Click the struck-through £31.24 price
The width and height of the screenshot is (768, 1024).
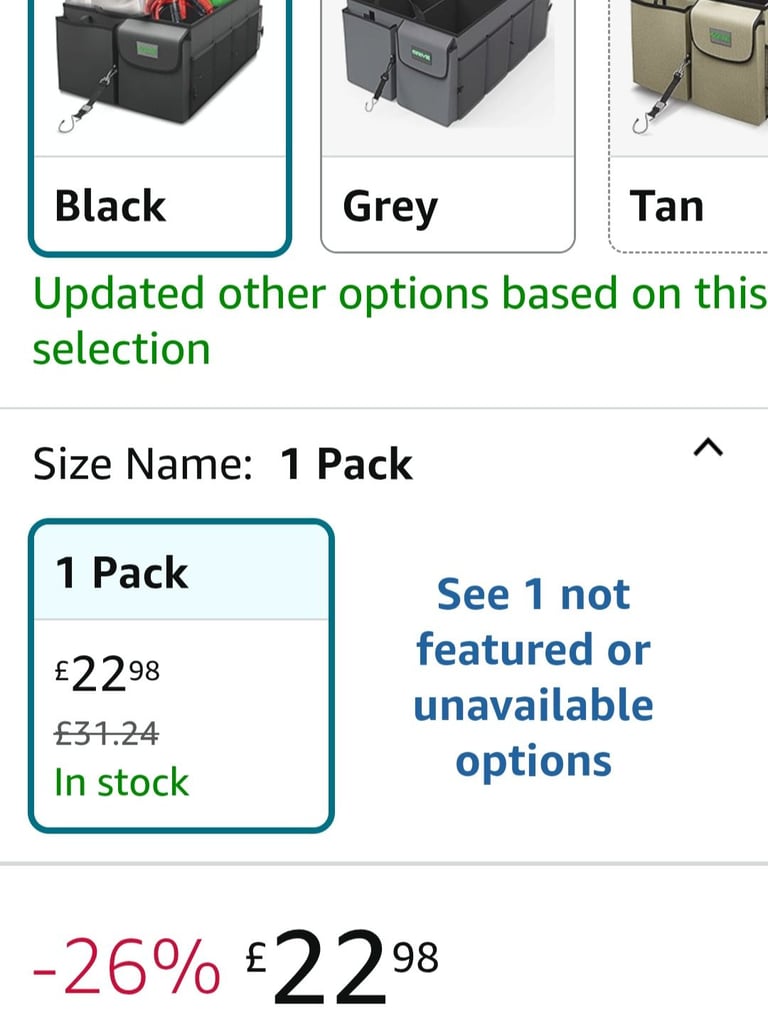(106, 733)
